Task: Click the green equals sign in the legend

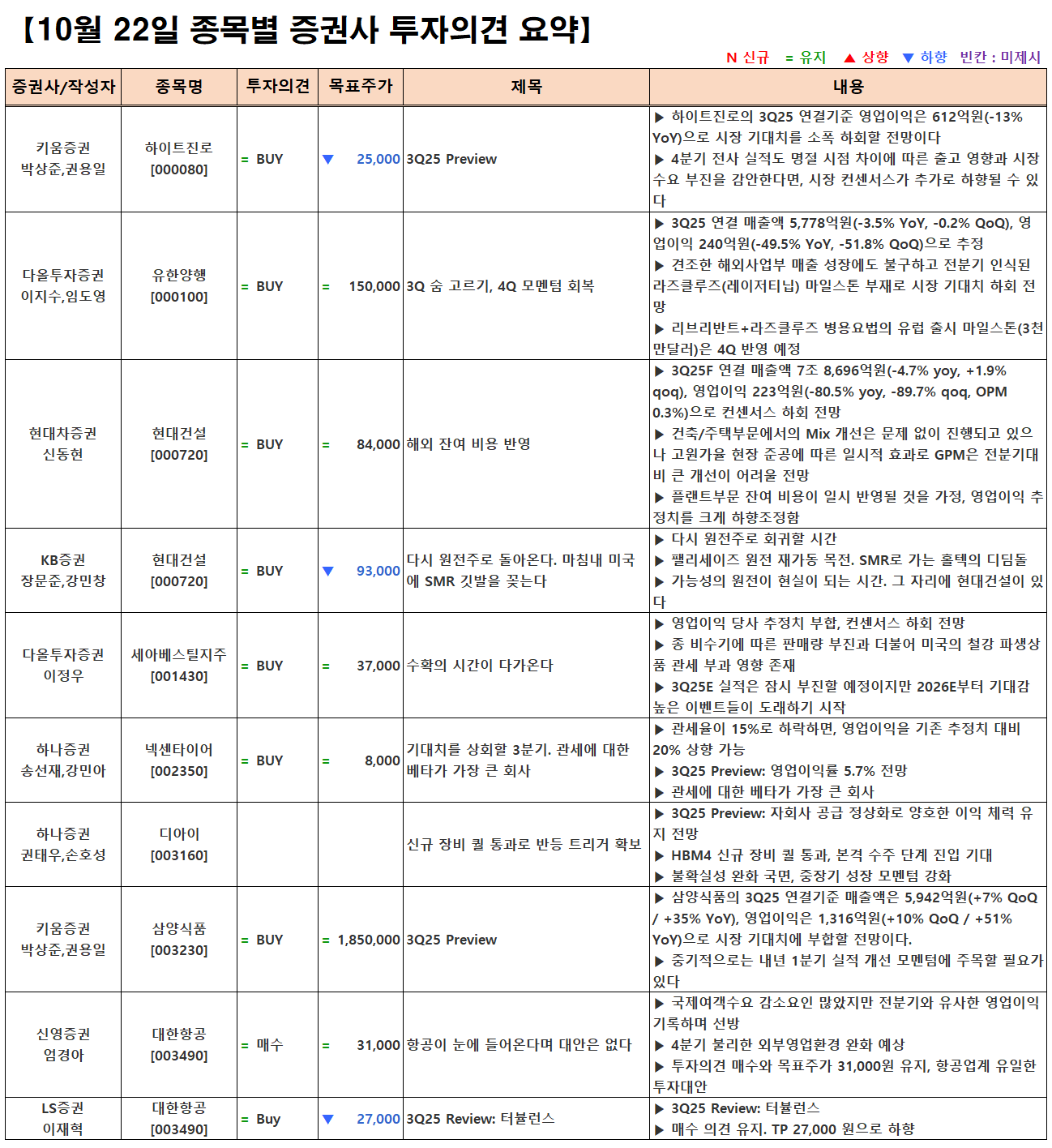Action: click(x=789, y=58)
